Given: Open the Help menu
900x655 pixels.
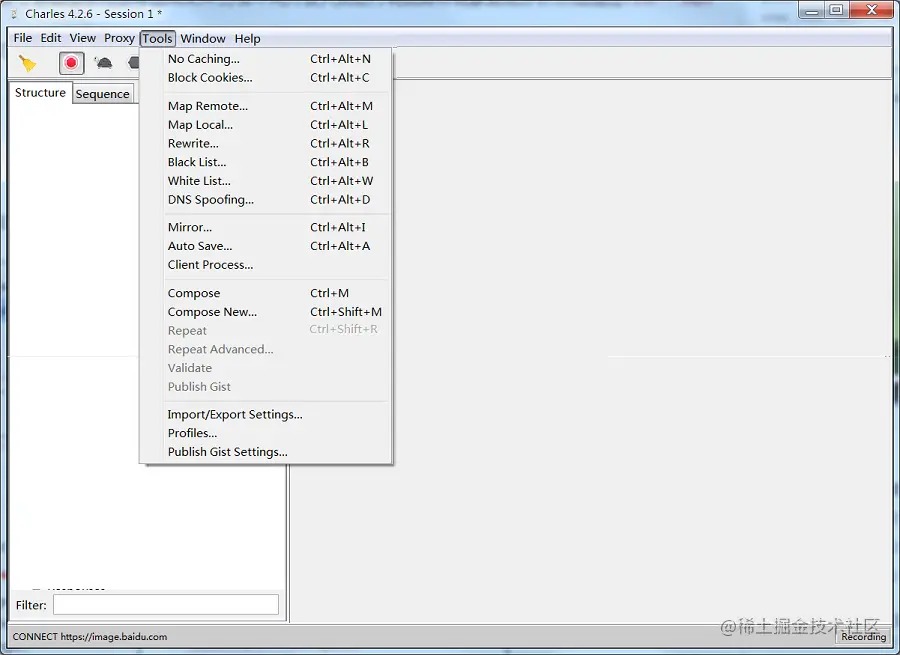Looking at the screenshot, I should click(x=247, y=38).
